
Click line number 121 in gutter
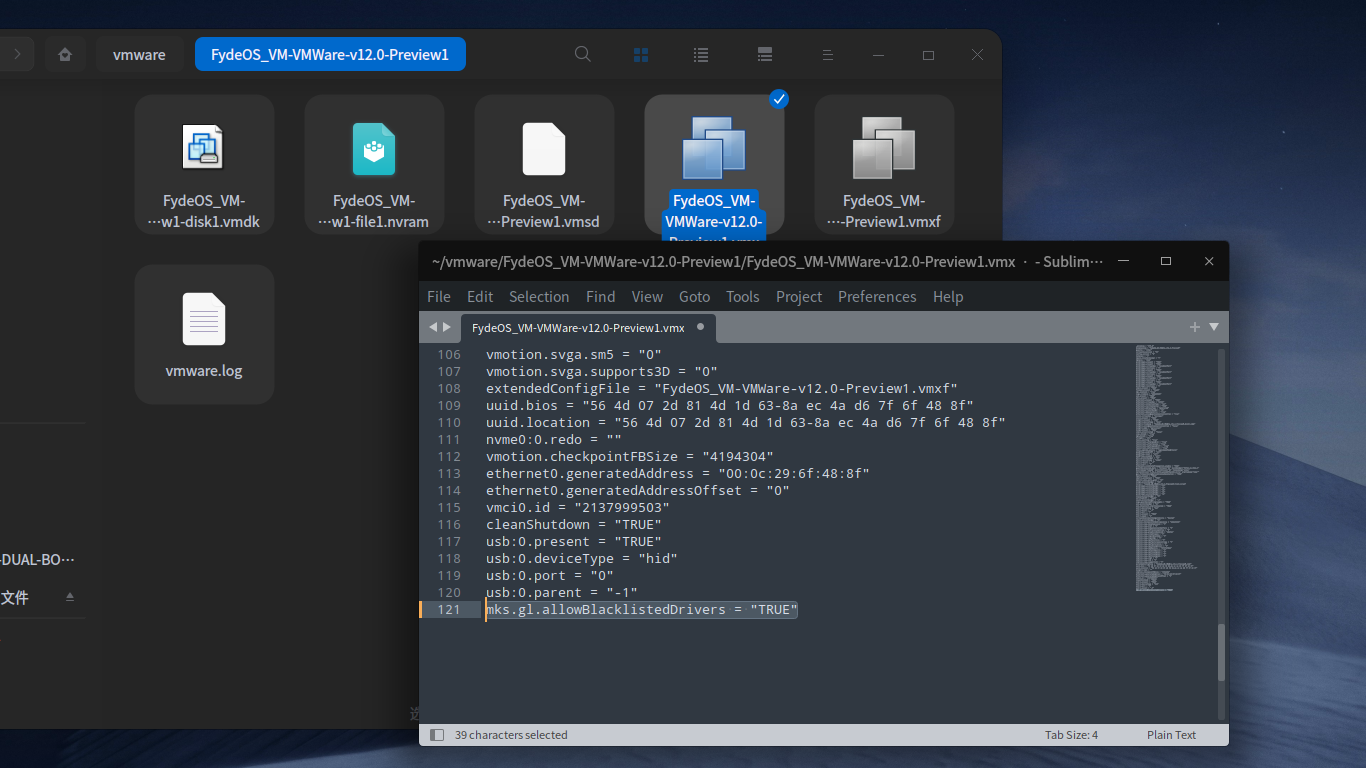[x=448, y=610]
